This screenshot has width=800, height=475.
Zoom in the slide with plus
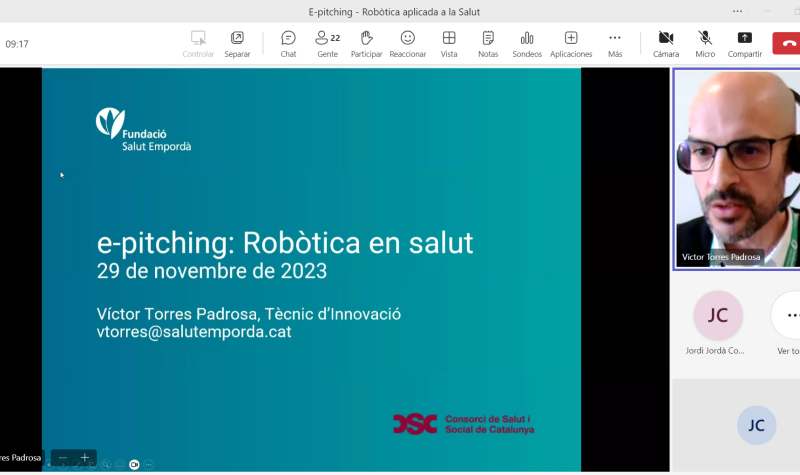click(x=85, y=458)
